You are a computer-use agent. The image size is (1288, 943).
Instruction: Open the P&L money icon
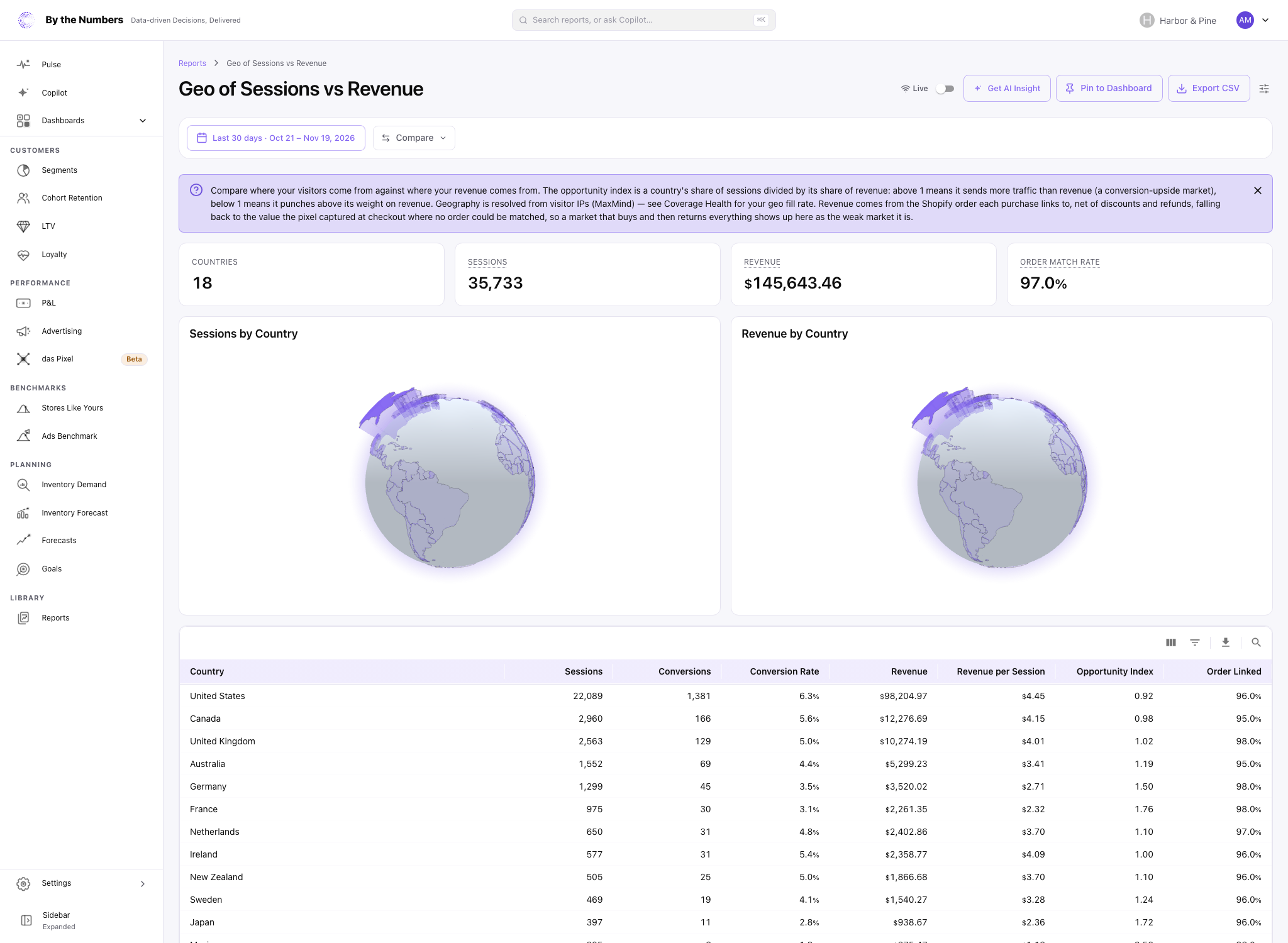coord(23,303)
